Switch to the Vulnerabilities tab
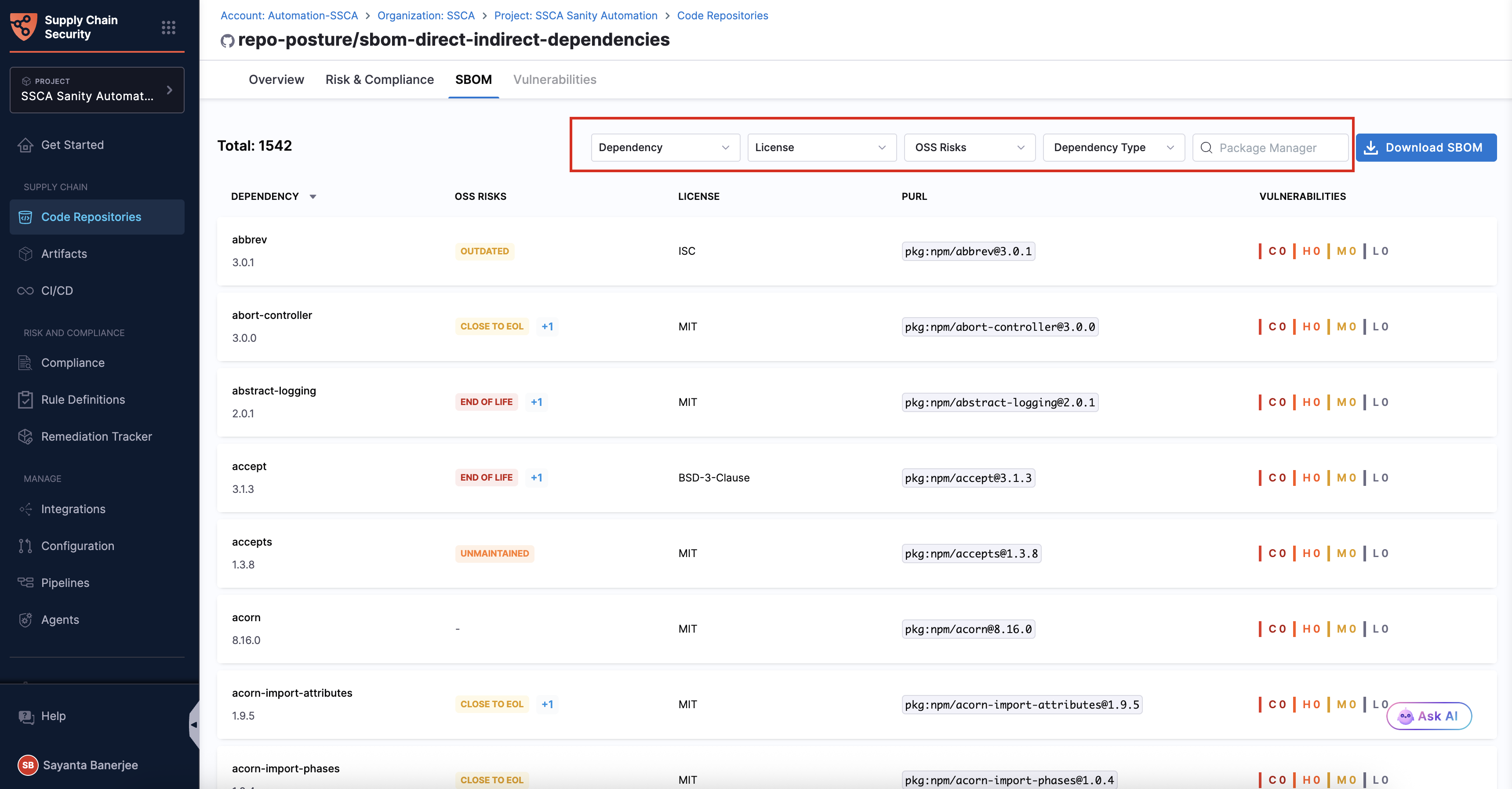 554,79
